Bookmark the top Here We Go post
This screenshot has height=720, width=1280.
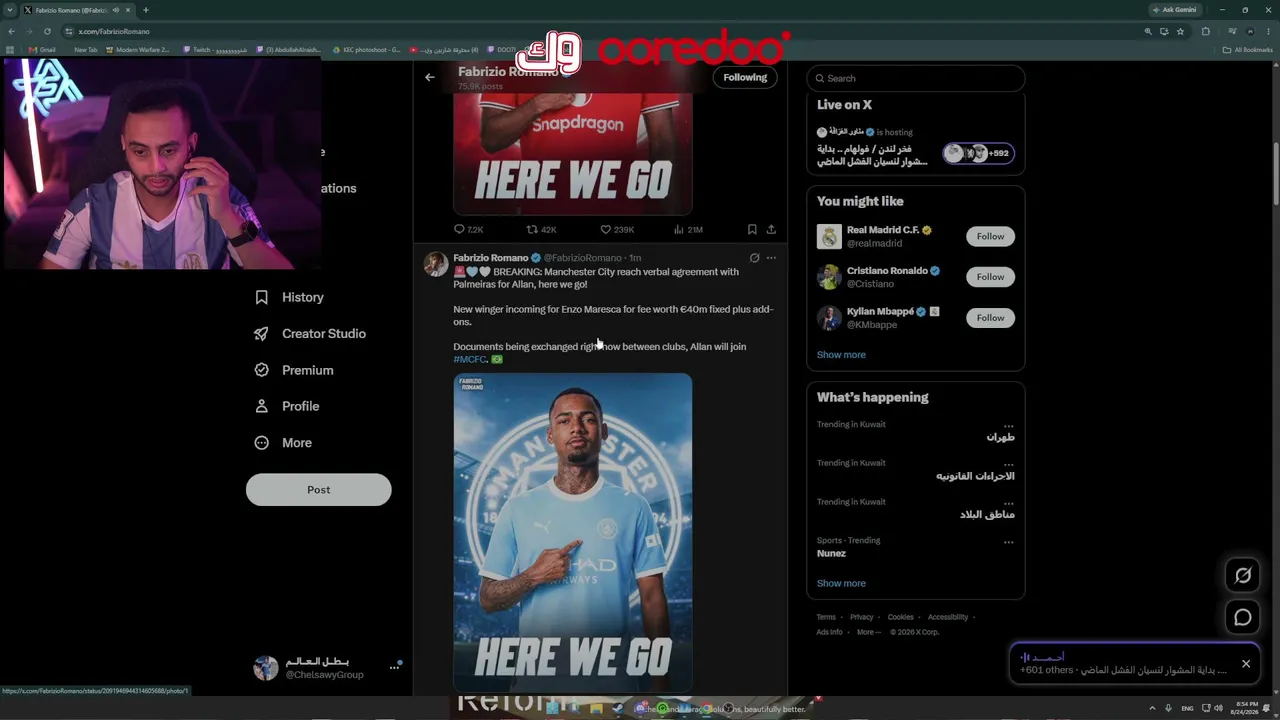coord(752,229)
